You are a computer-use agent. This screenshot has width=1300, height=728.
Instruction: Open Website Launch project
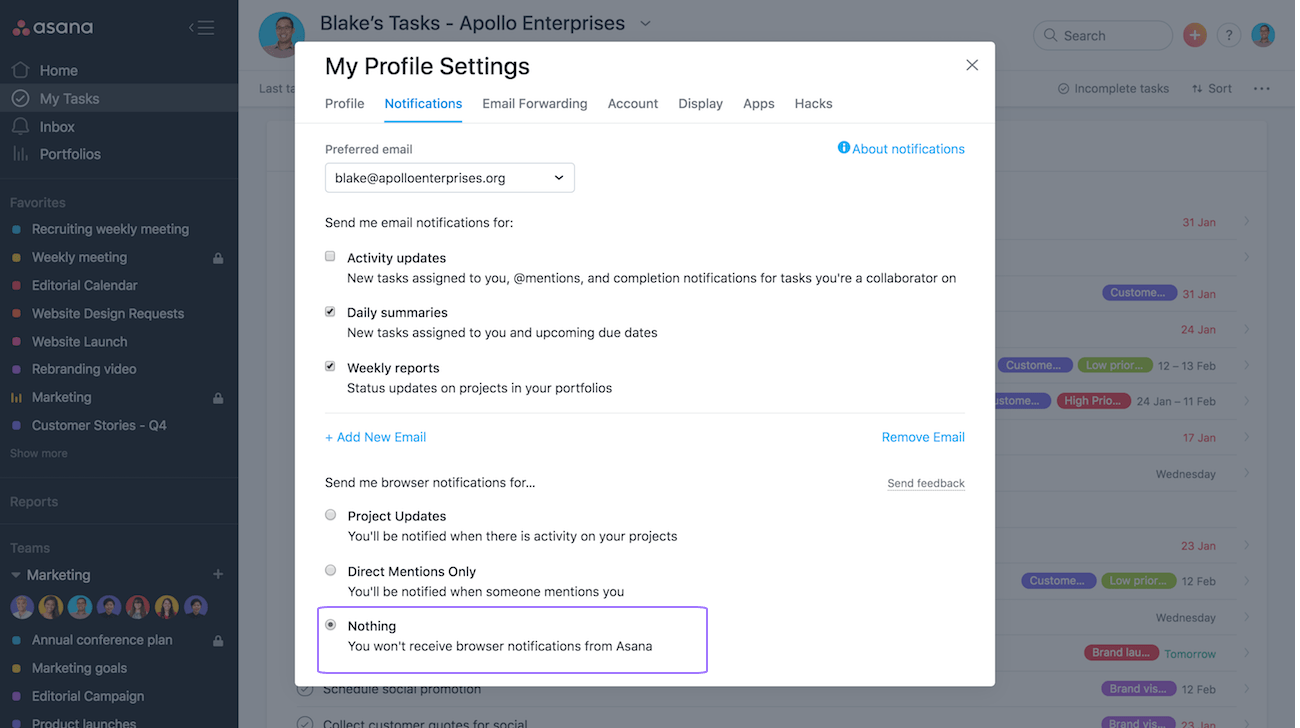[x=79, y=341]
